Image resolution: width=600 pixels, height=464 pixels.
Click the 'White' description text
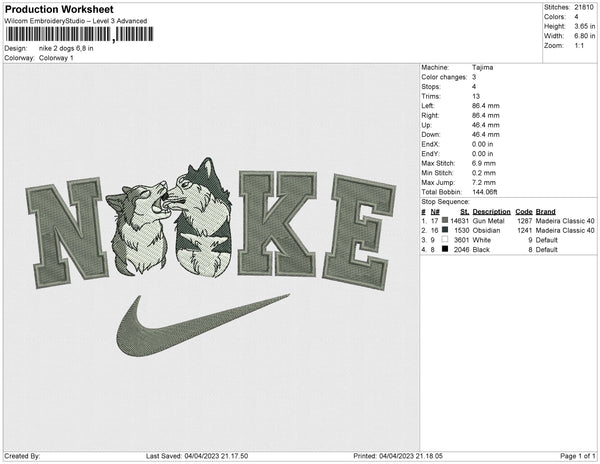[x=482, y=240]
